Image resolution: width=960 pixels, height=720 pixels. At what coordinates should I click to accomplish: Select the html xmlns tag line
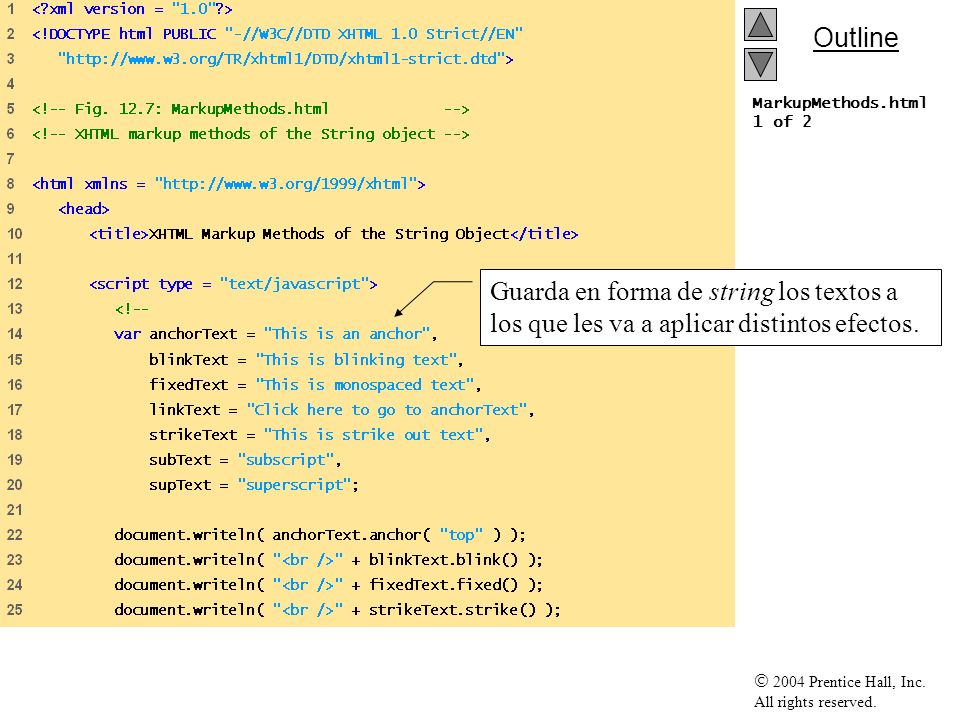point(228,184)
